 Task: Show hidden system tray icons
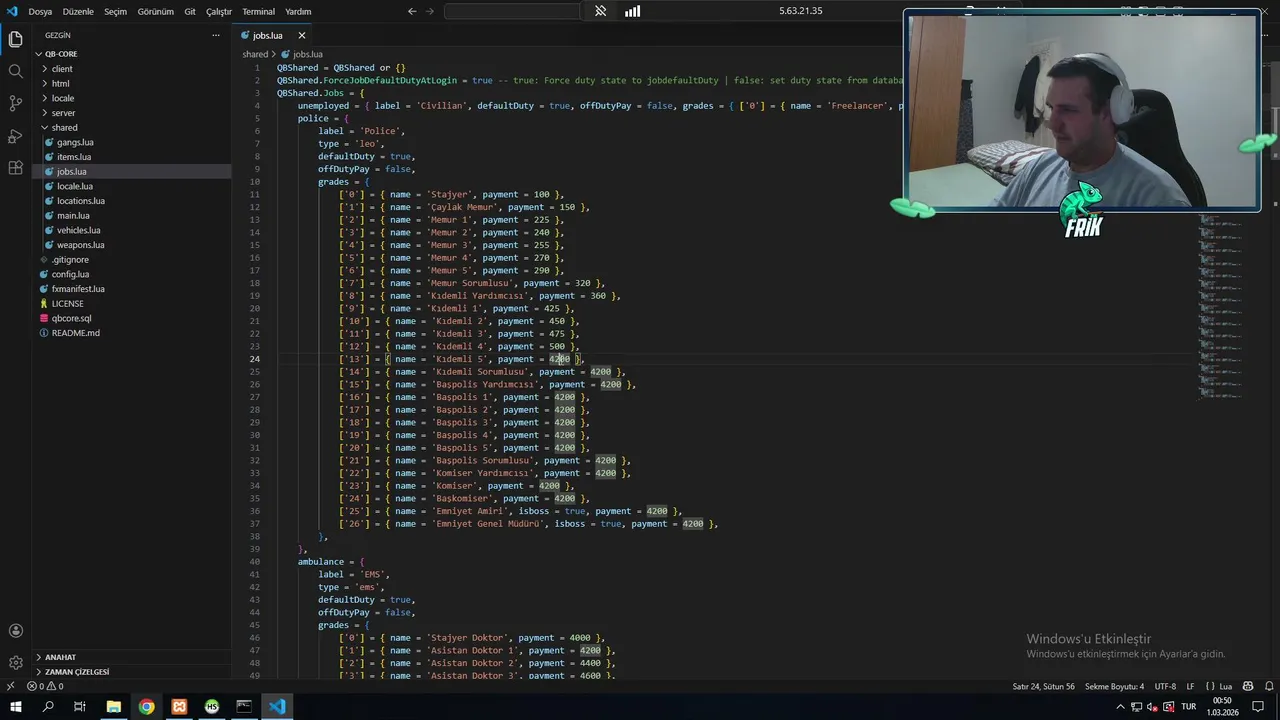1119,706
